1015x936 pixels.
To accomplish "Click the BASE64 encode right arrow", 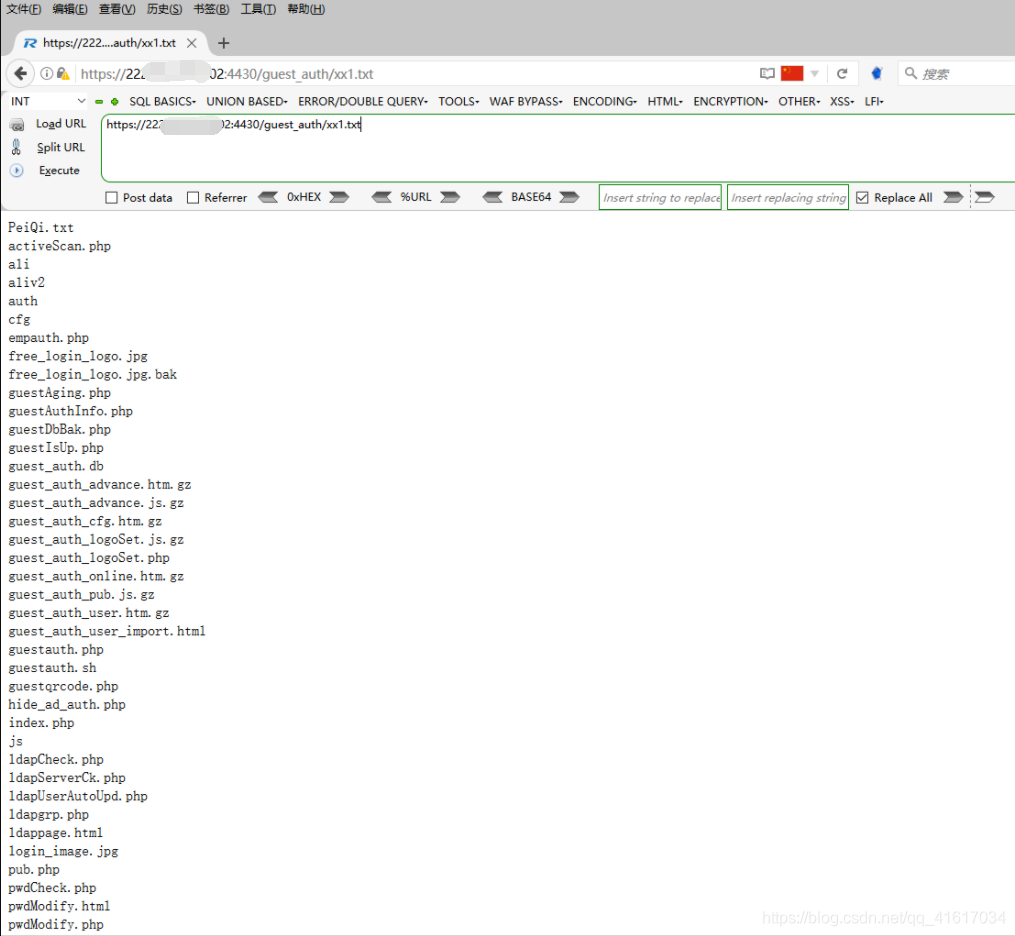I will tap(569, 198).
